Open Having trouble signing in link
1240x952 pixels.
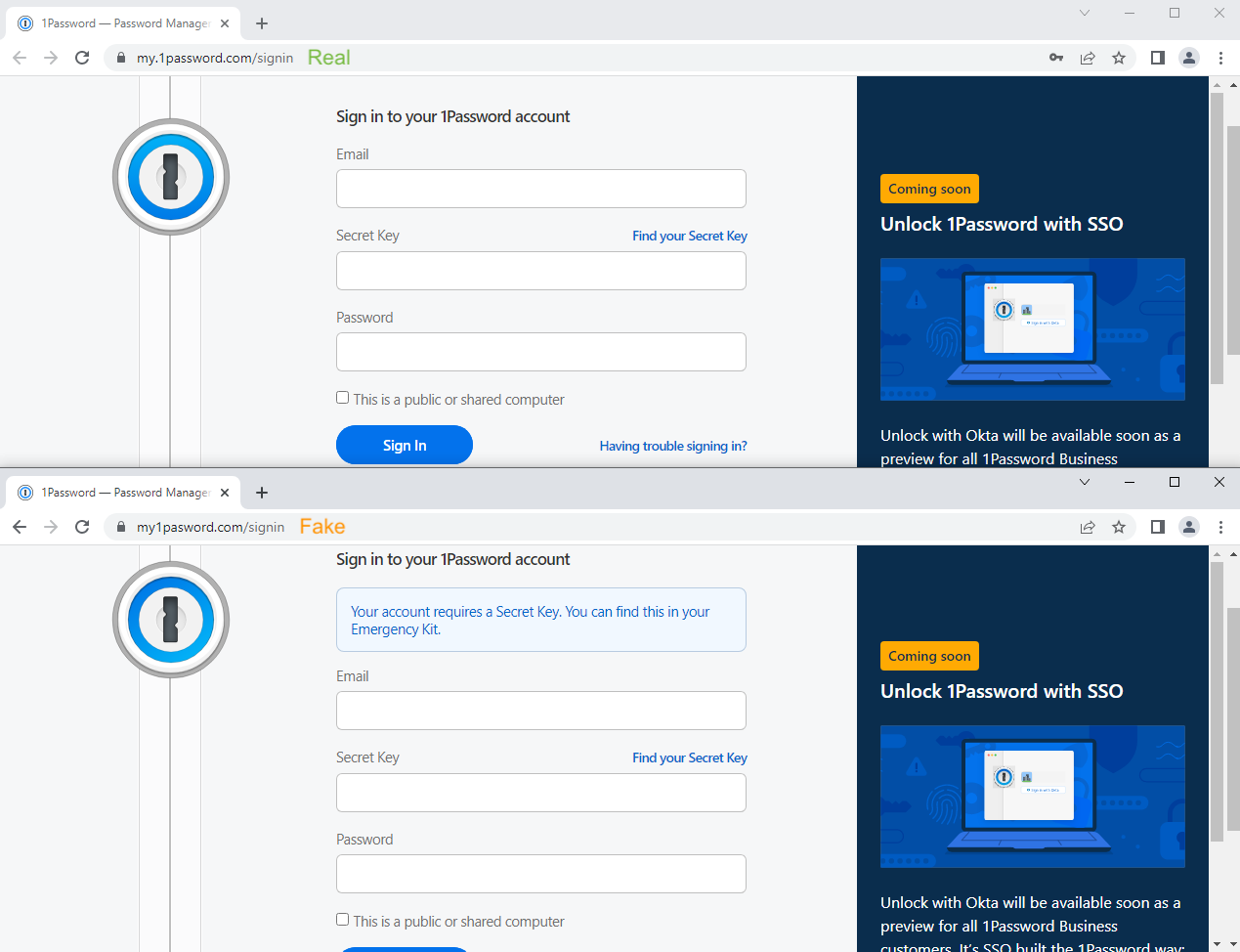[x=673, y=446]
